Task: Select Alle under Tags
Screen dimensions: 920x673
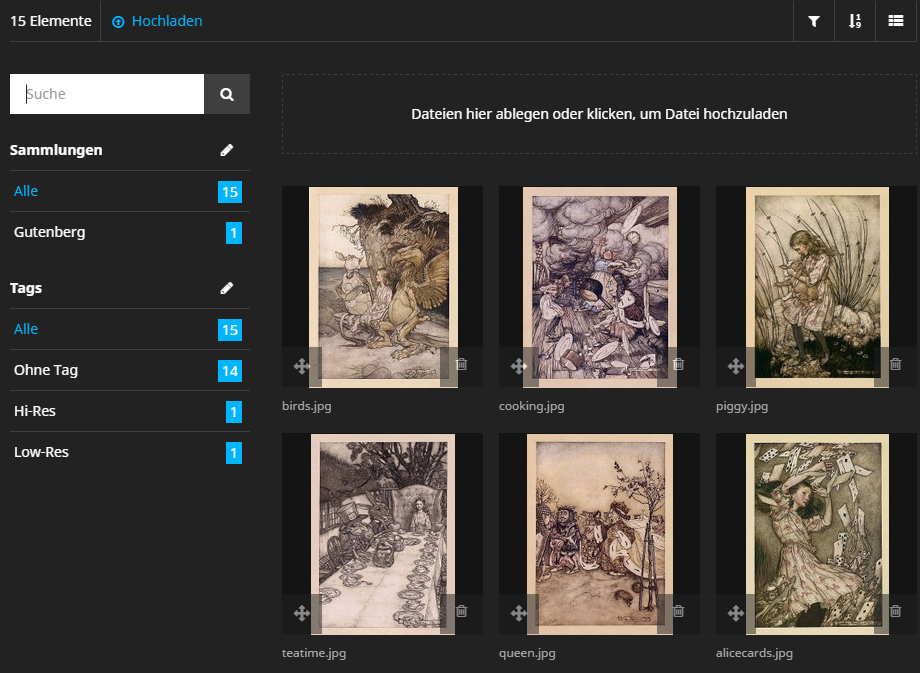Action: tap(130, 329)
